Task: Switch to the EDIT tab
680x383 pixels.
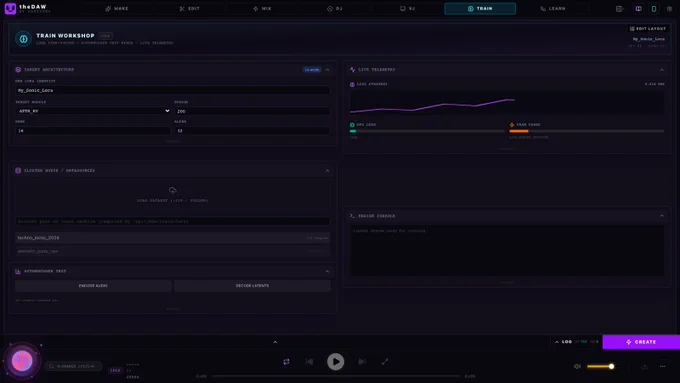Action: click(190, 9)
